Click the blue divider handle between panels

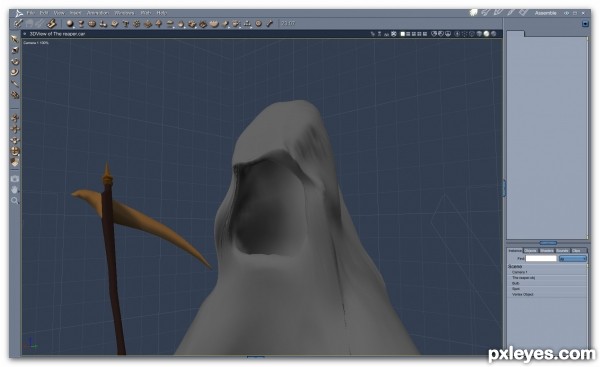(548, 243)
